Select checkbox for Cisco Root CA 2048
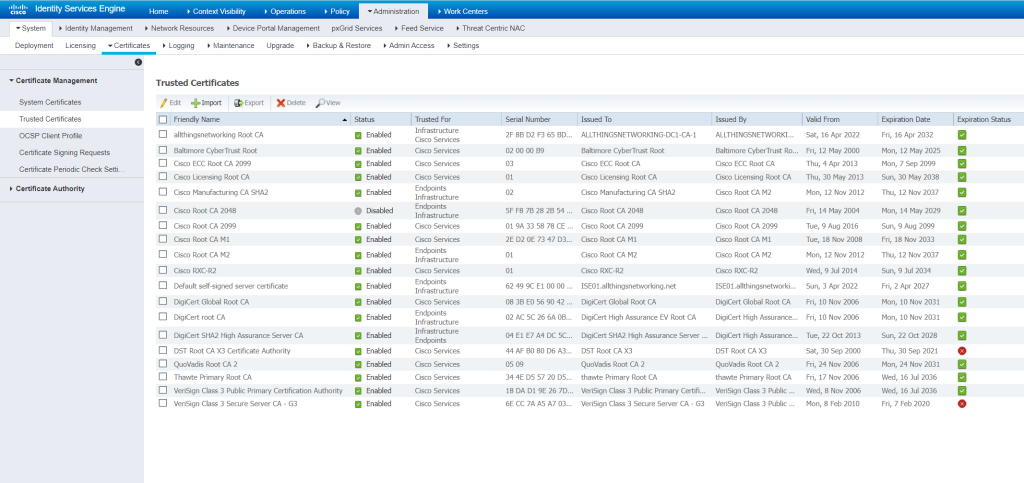The image size is (1024, 483). tap(163, 210)
